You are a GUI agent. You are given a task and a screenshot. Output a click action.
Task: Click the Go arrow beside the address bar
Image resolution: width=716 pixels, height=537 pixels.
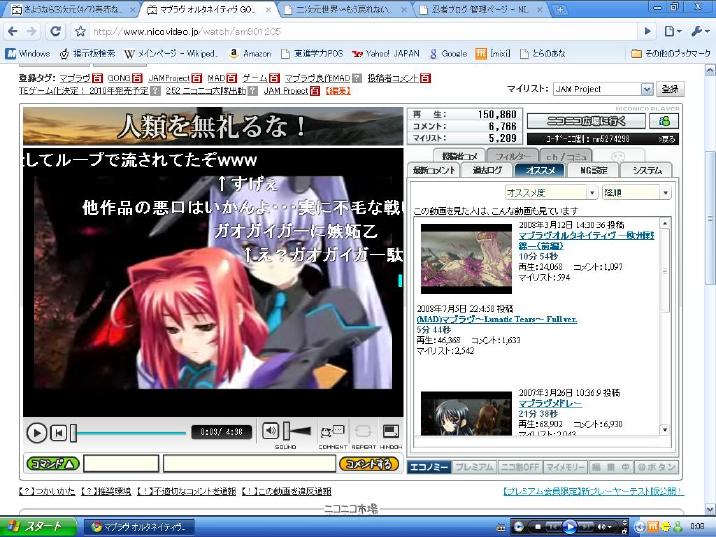(648, 31)
